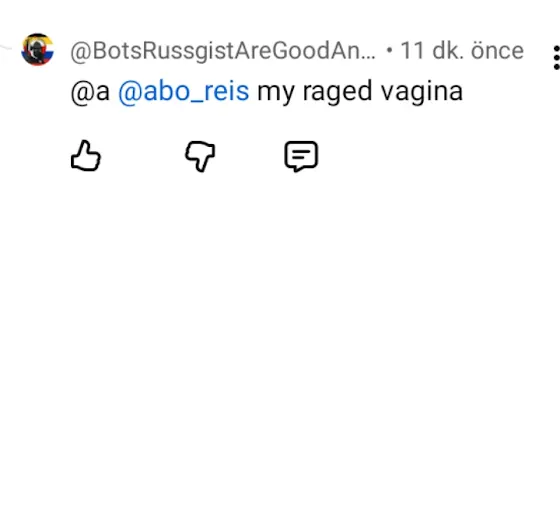Viewport: 560px width, 529px height.
Task: Open blue @abo_reis user profile
Action: pos(184,92)
